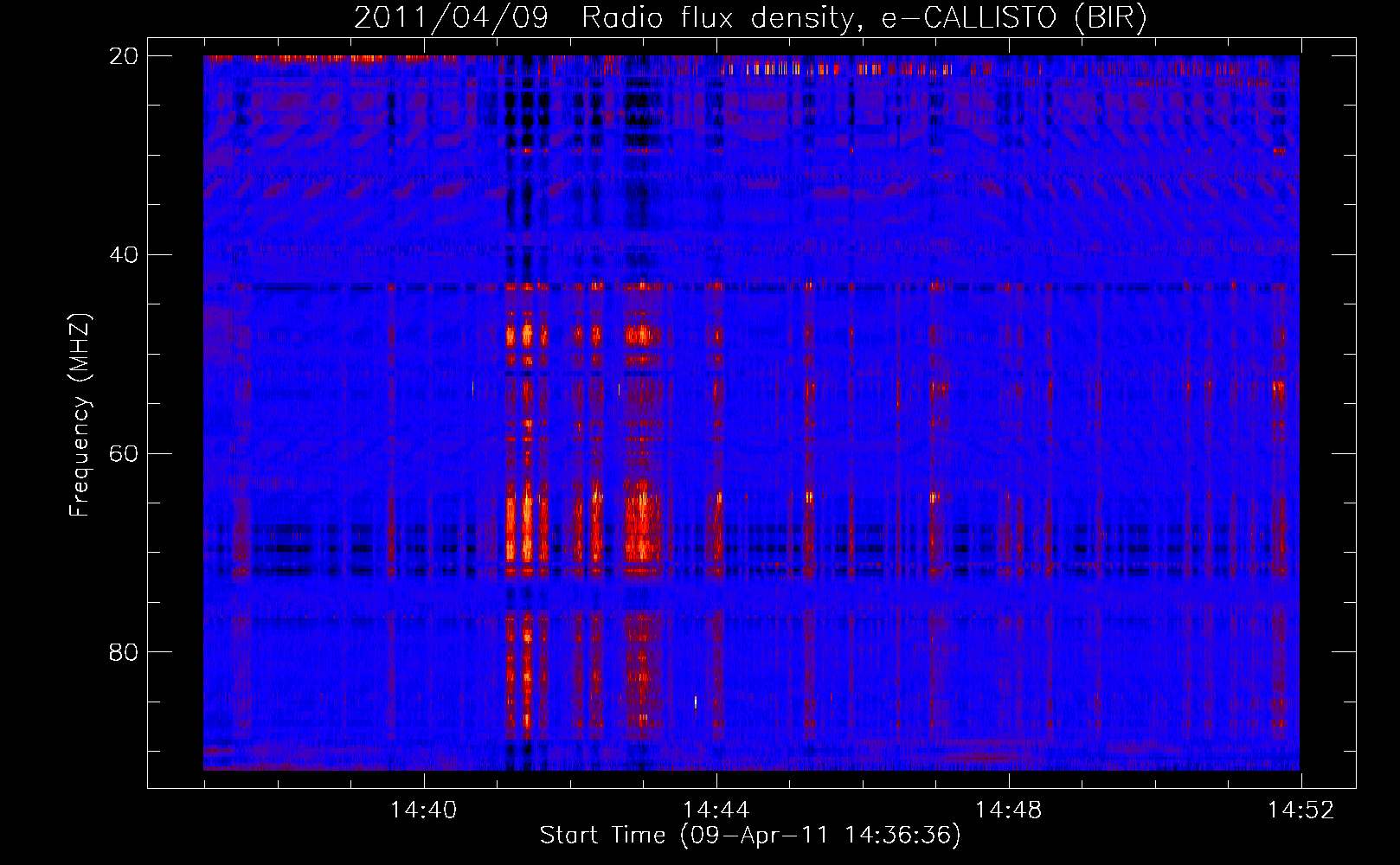Click the time tick label "14:52"
Viewport: 1400px width, 865px height.
(1301, 811)
